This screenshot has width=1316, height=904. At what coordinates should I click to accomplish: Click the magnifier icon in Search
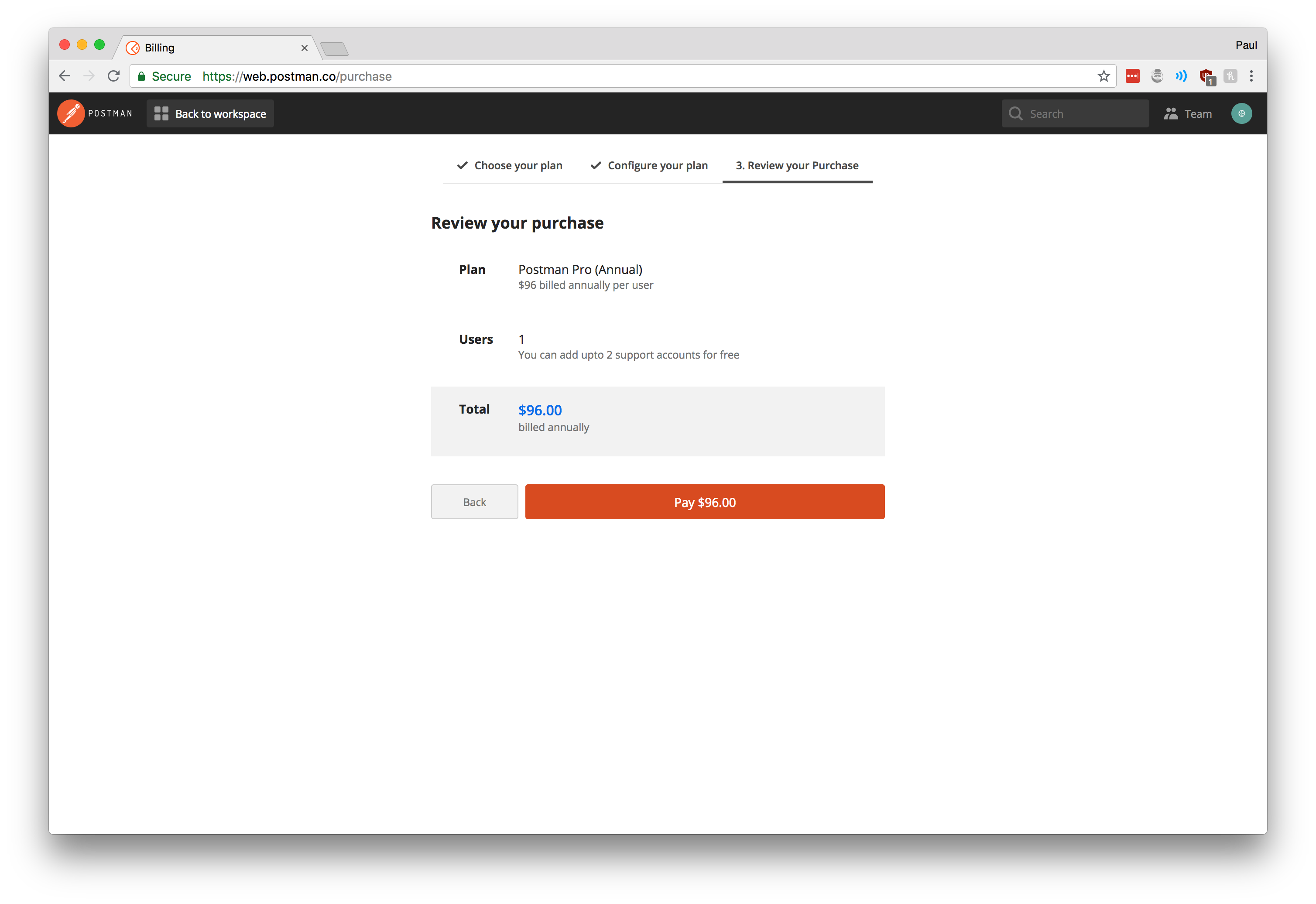1015,114
